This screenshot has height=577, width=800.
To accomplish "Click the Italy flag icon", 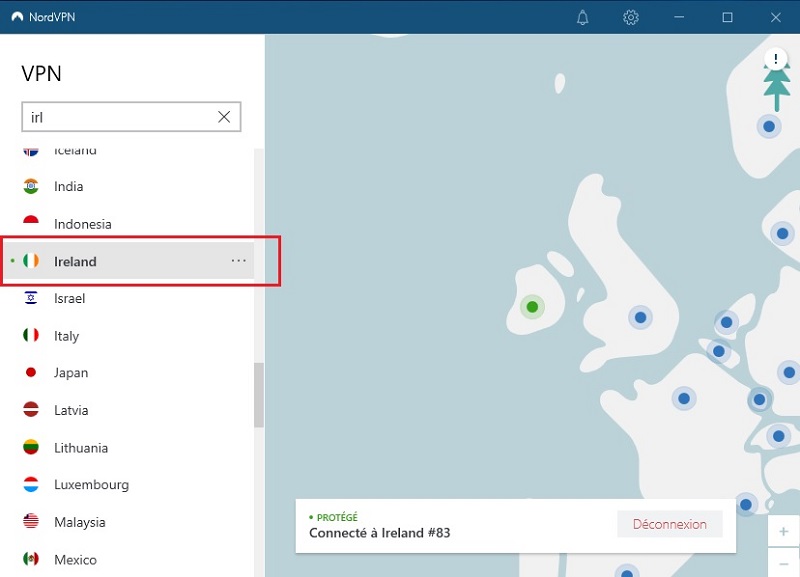I will [x=30, y=335].
